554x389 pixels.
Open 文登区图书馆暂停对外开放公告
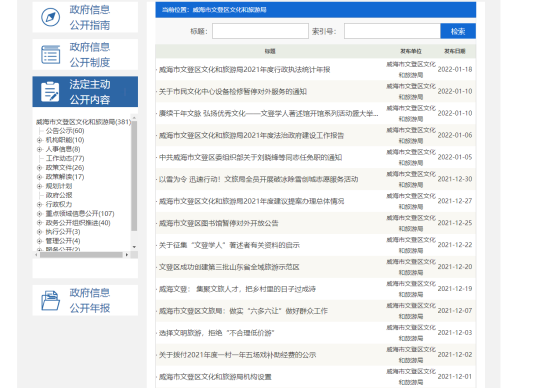tap(218, 223)
